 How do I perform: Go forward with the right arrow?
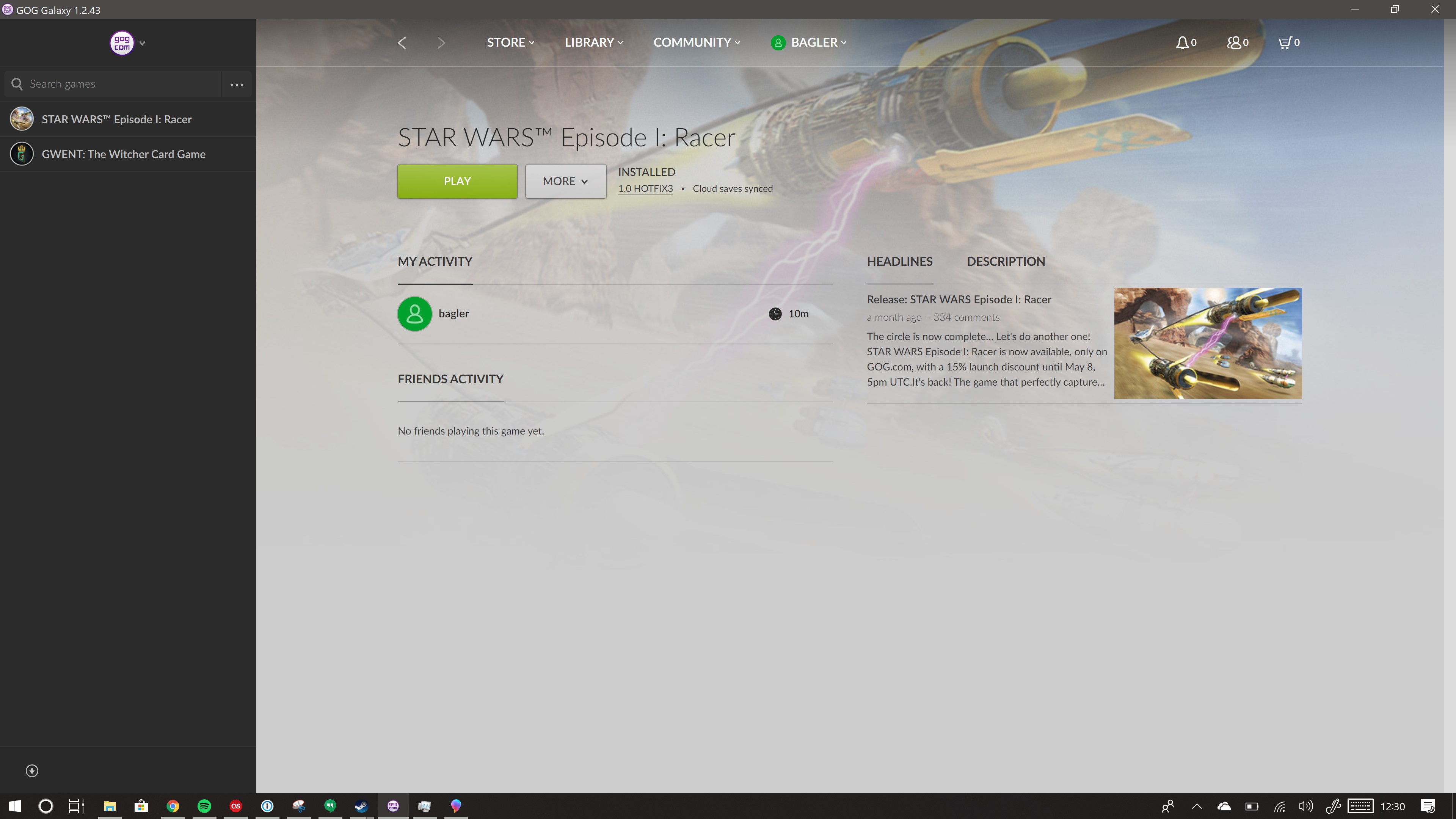pos(441,43)
